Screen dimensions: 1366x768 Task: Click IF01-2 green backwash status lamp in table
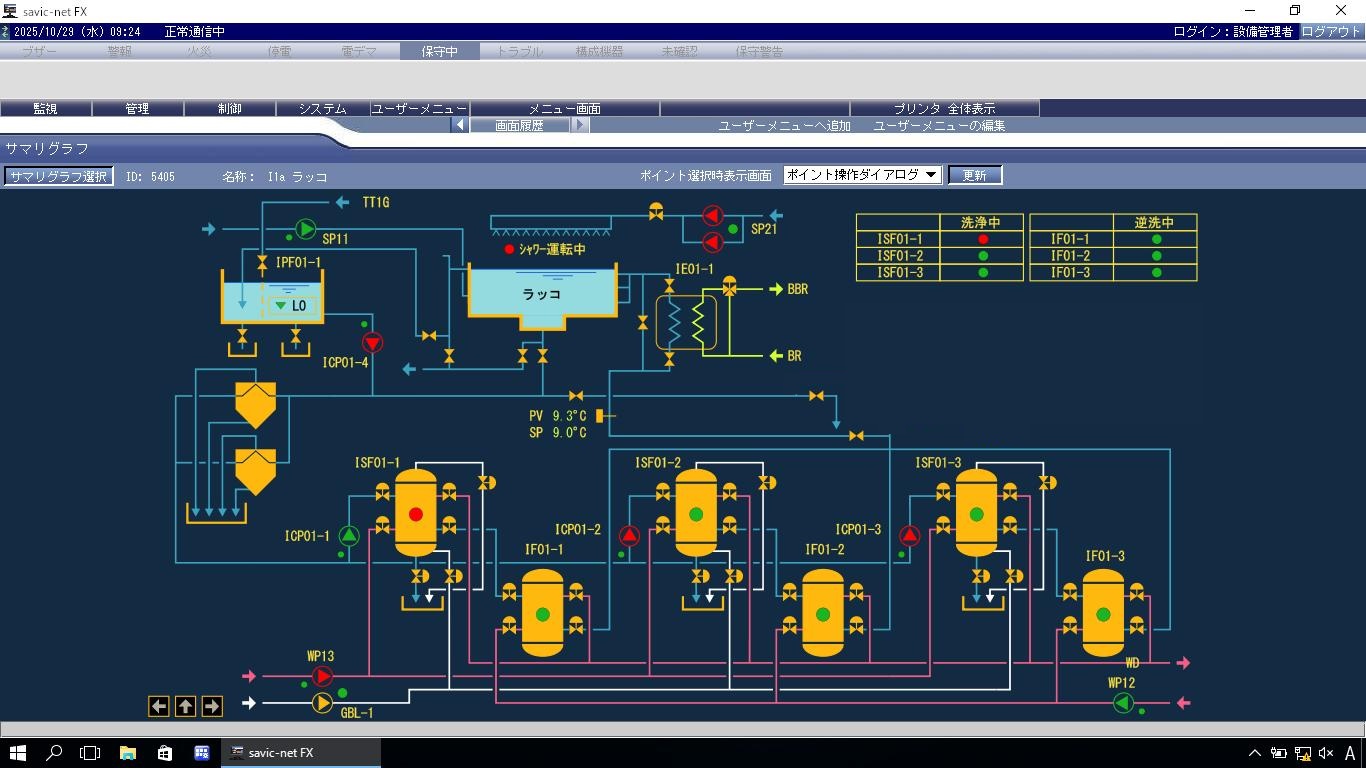coord(1156,256)
